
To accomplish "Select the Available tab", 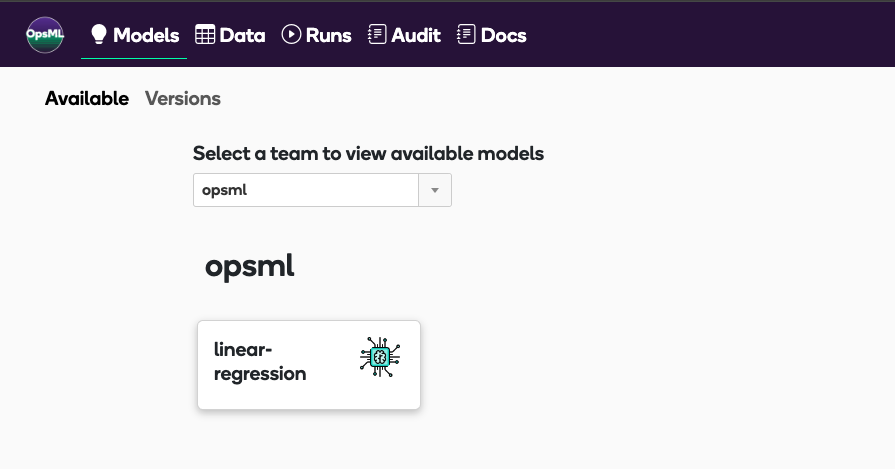I will (87, 99).
